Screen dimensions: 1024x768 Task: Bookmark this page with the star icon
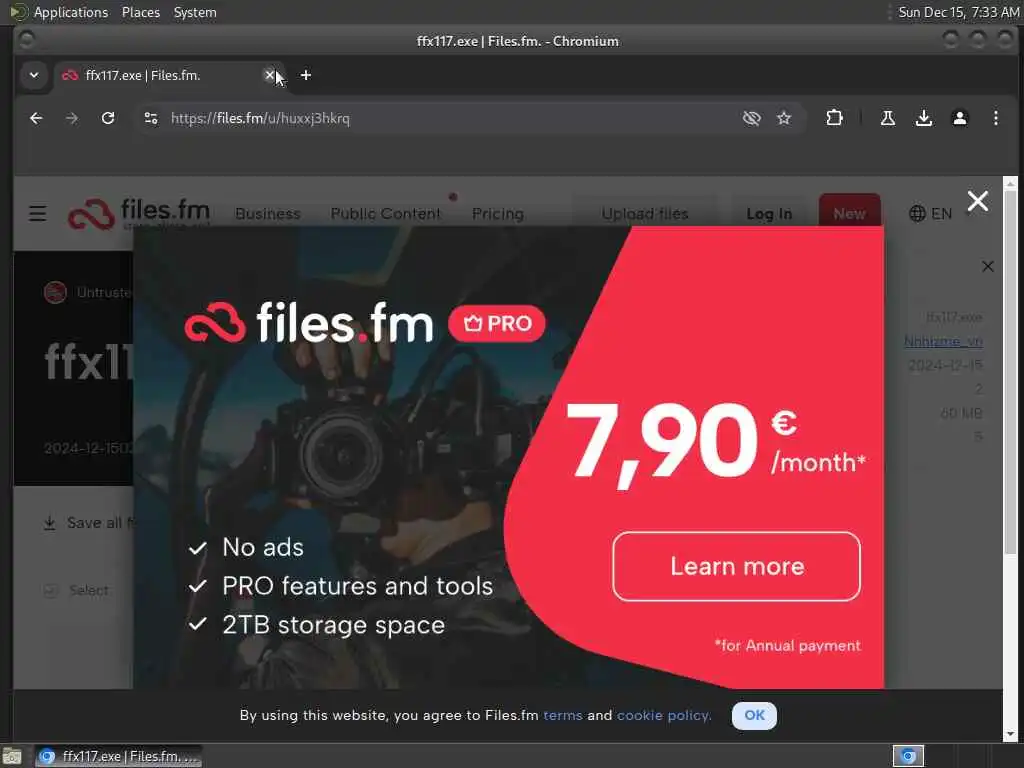(784, 118)
